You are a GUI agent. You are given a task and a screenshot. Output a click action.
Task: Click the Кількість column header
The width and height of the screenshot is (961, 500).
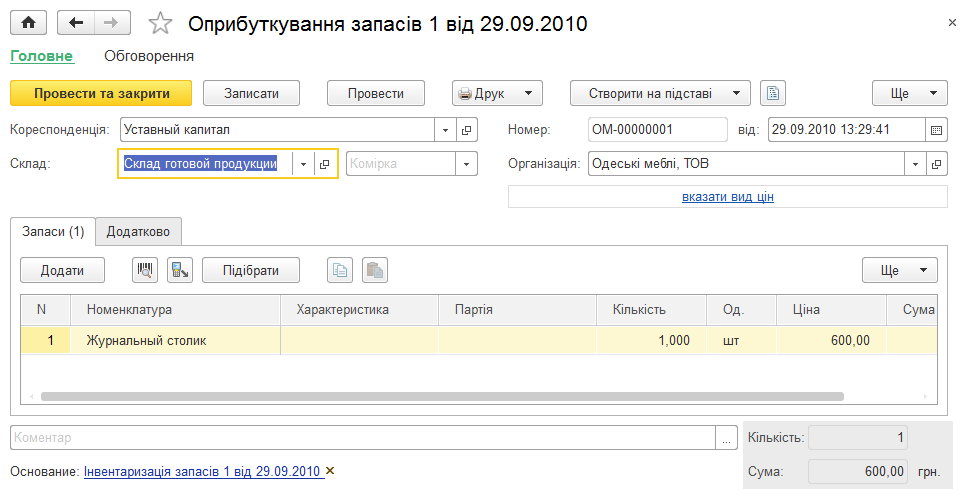(651, 309)
